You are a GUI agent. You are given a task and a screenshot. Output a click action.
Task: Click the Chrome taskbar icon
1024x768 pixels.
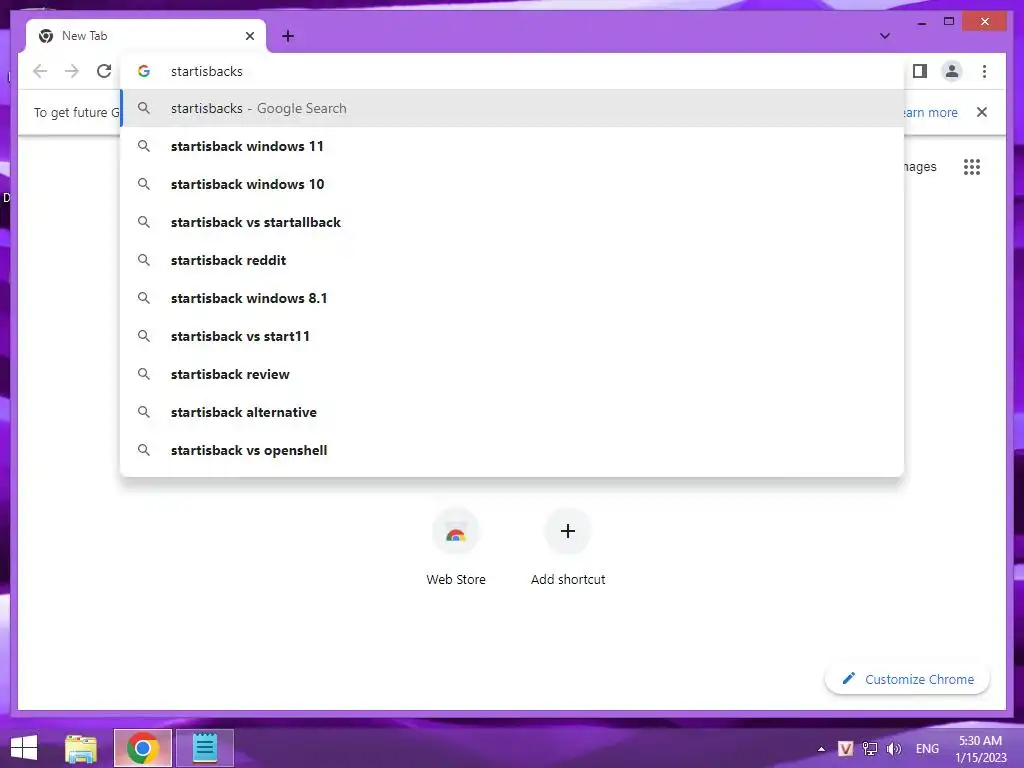[x=143, y=748]
